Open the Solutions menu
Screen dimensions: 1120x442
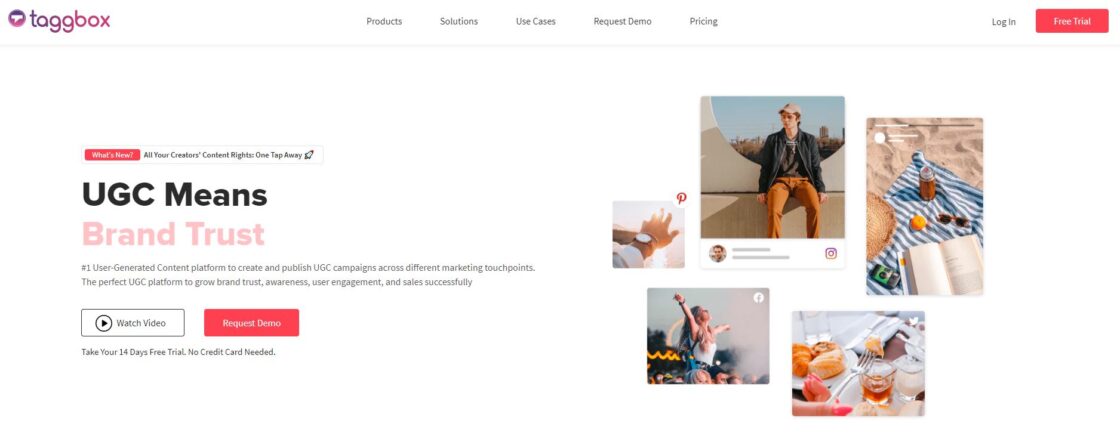(459, 21)
